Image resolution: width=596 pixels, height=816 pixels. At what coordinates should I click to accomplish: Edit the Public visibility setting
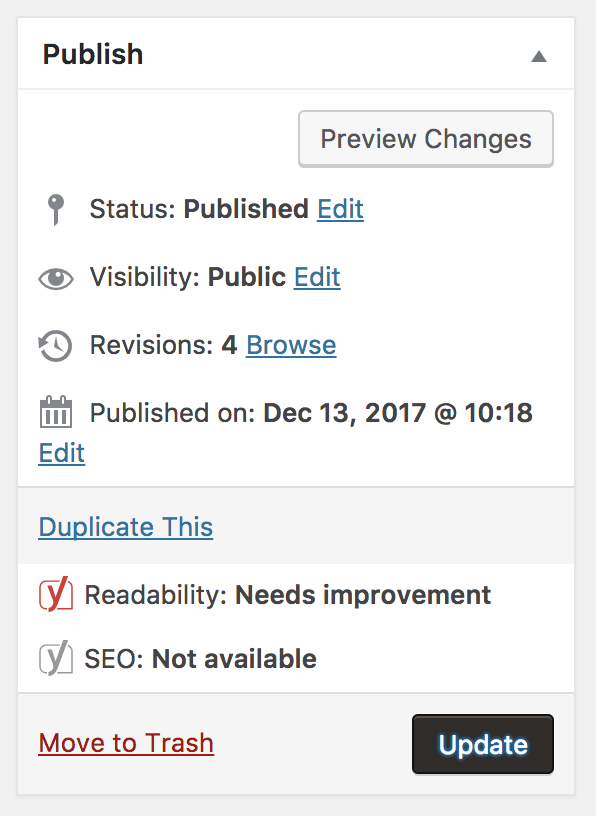click(317, 277)
